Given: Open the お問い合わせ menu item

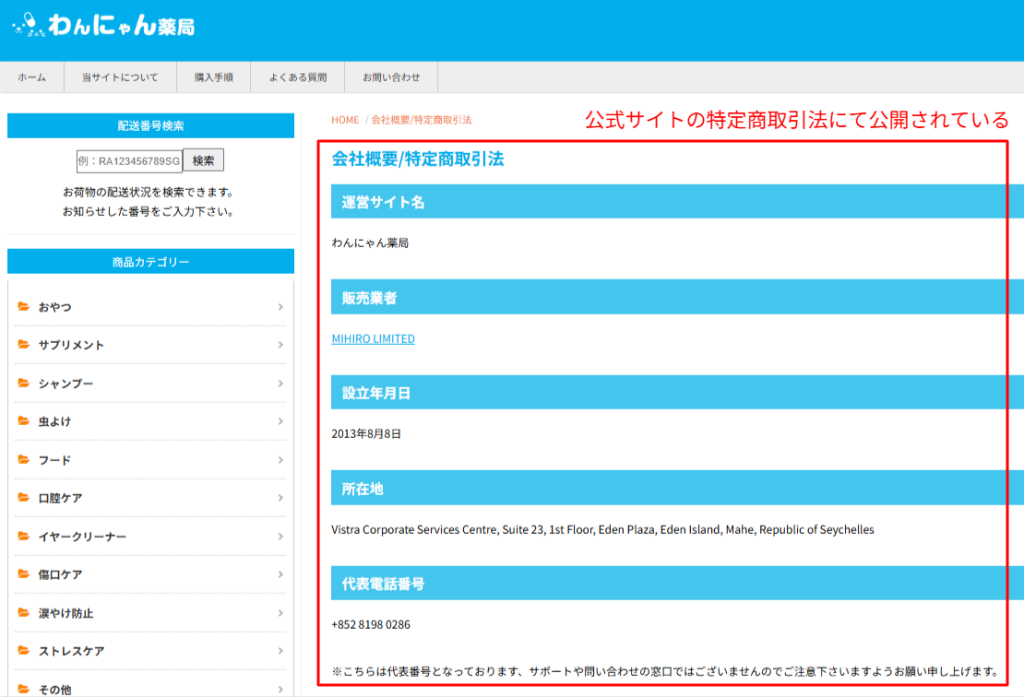Looking at the screenshot, I should tap(391, 77).
